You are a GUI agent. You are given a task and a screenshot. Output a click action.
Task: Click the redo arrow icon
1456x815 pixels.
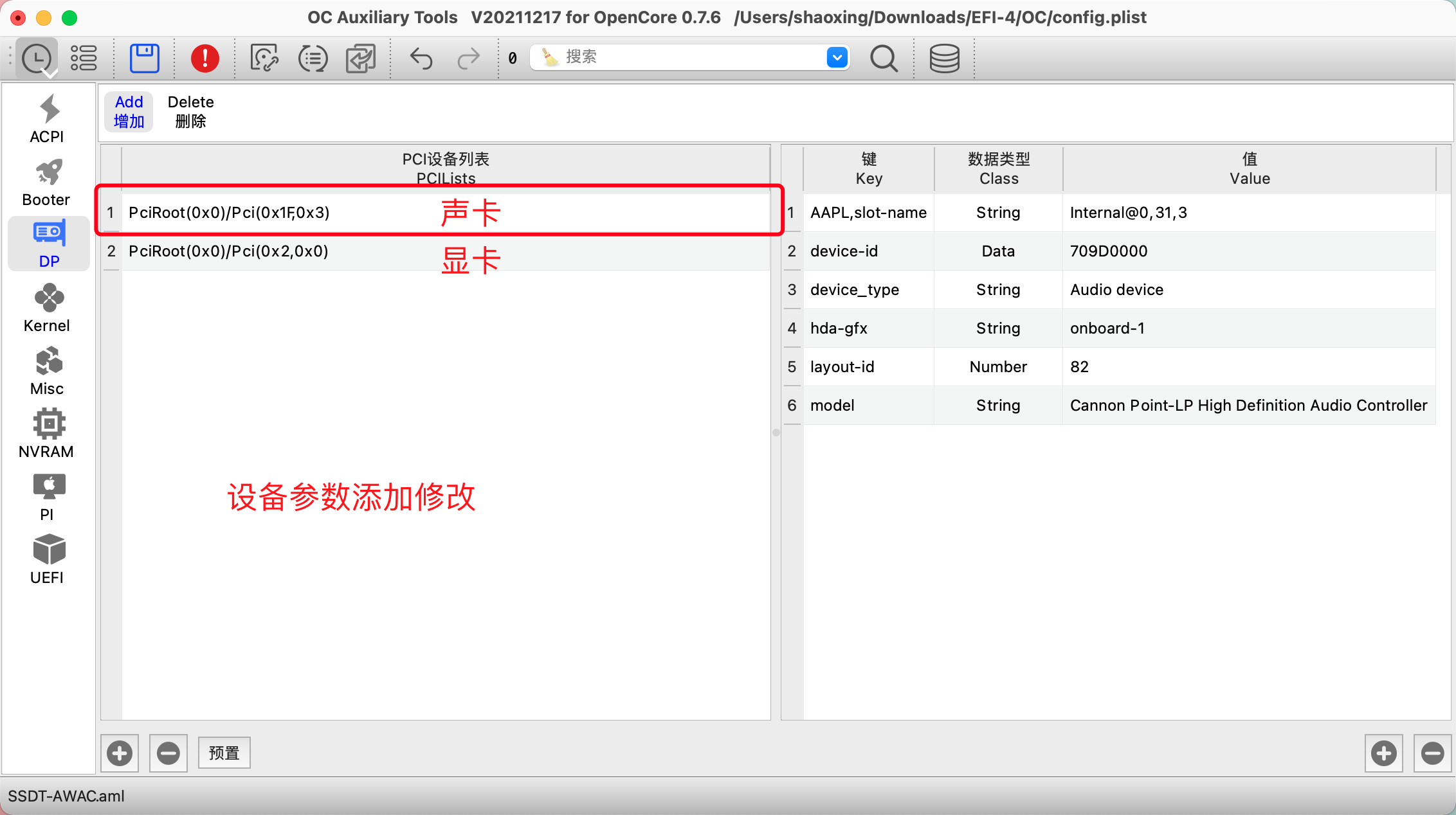point(468,58)
